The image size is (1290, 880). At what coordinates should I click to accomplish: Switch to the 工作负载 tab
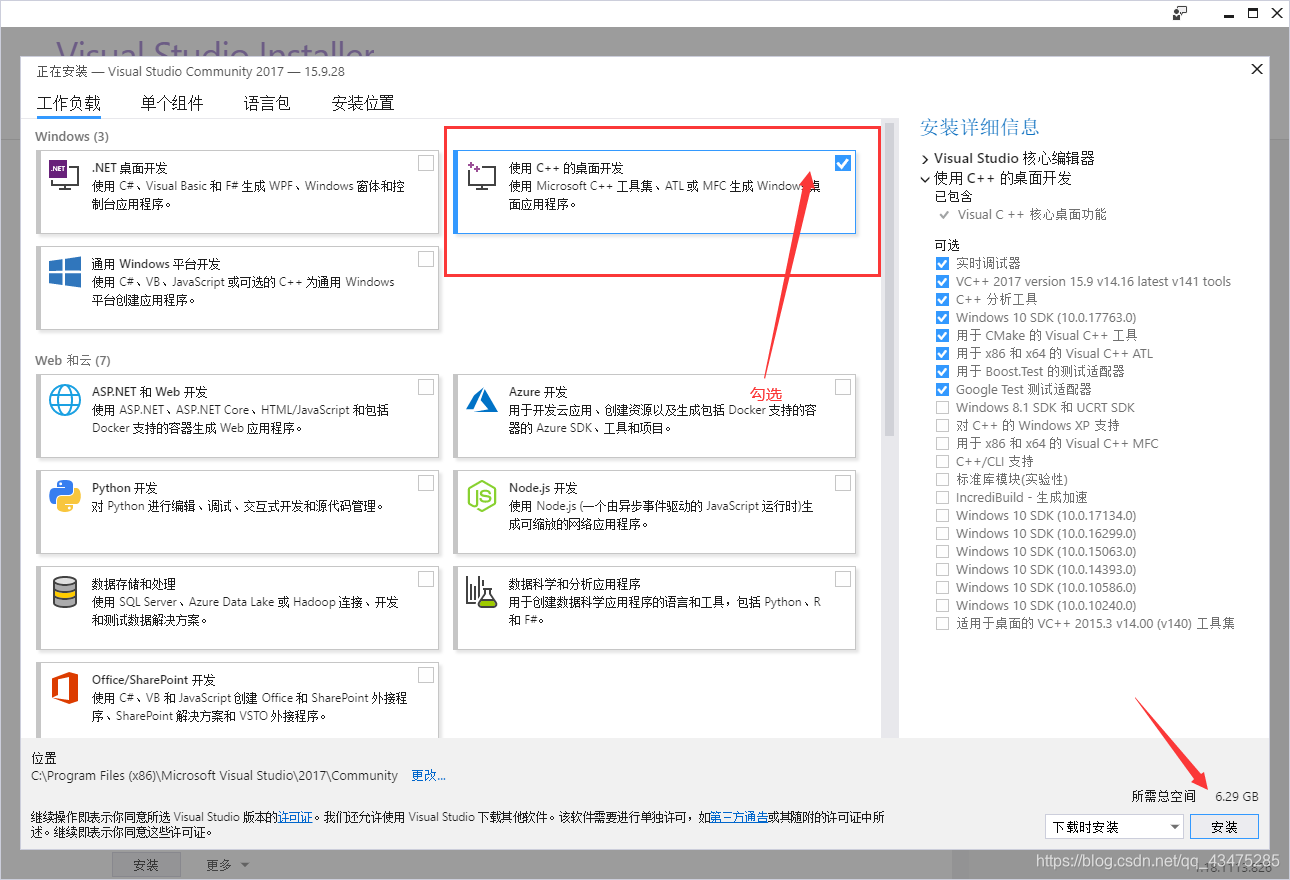click(x=69, y=103)
